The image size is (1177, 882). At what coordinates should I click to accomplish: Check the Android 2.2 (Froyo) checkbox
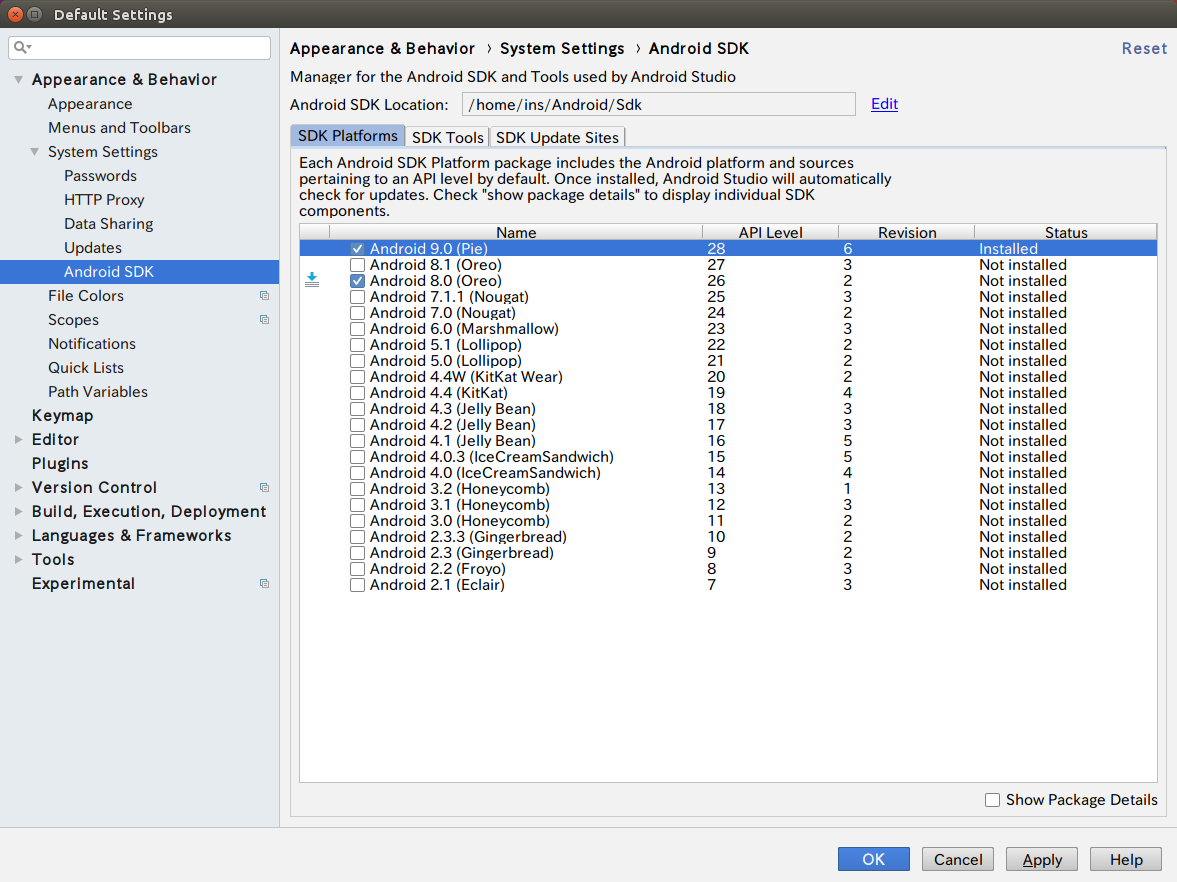pyautogui.click(x=357, y=569)
